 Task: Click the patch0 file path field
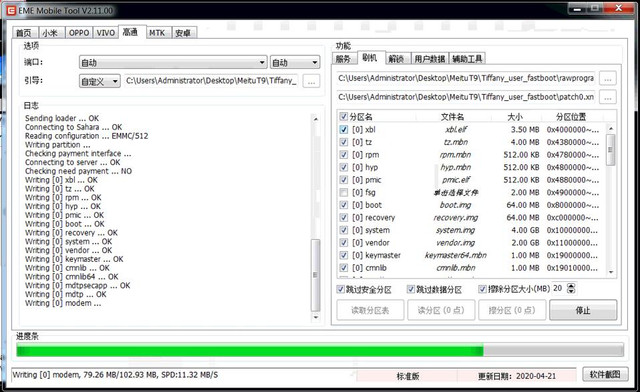466,97
